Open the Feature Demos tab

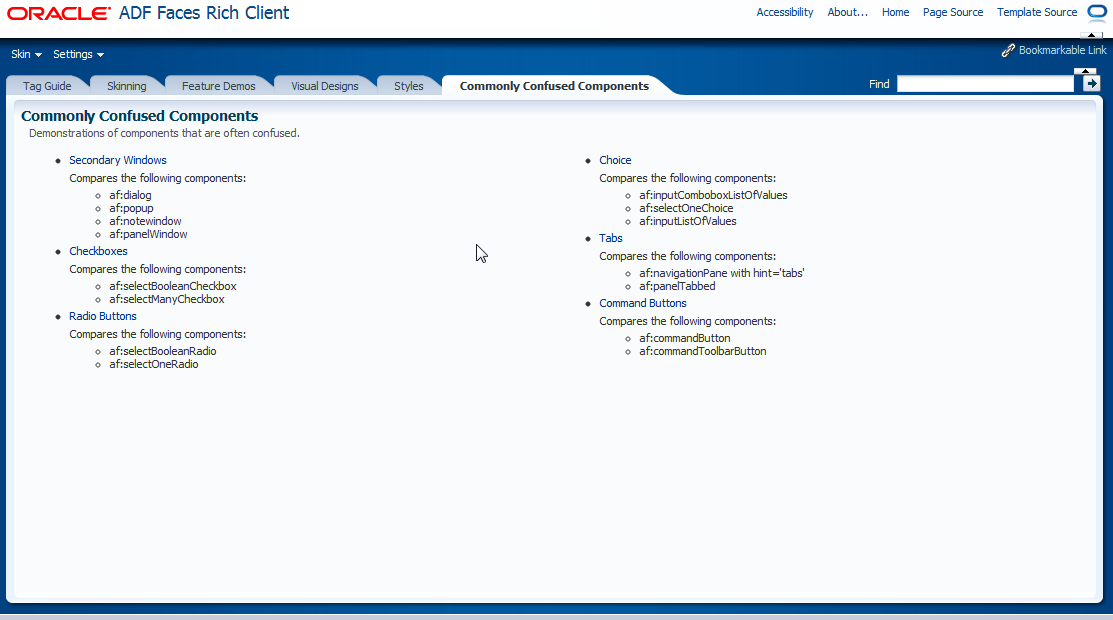click(219, 86)
